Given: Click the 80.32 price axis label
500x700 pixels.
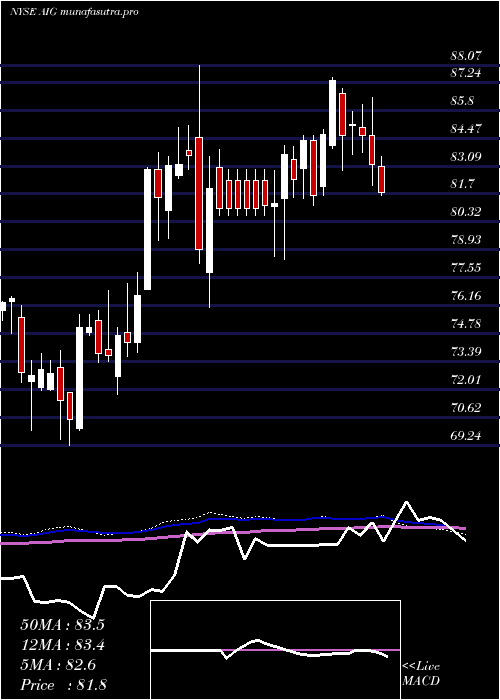Looking at the screenshot, I should coord(466,212).
